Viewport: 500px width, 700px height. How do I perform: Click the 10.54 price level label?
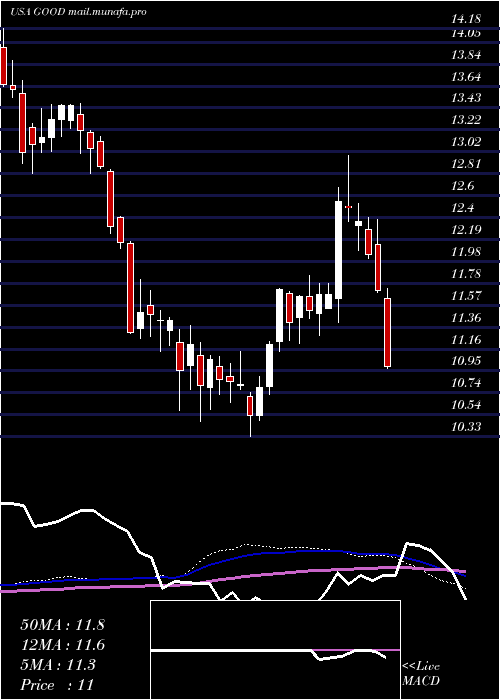click(x=466, y=405)
